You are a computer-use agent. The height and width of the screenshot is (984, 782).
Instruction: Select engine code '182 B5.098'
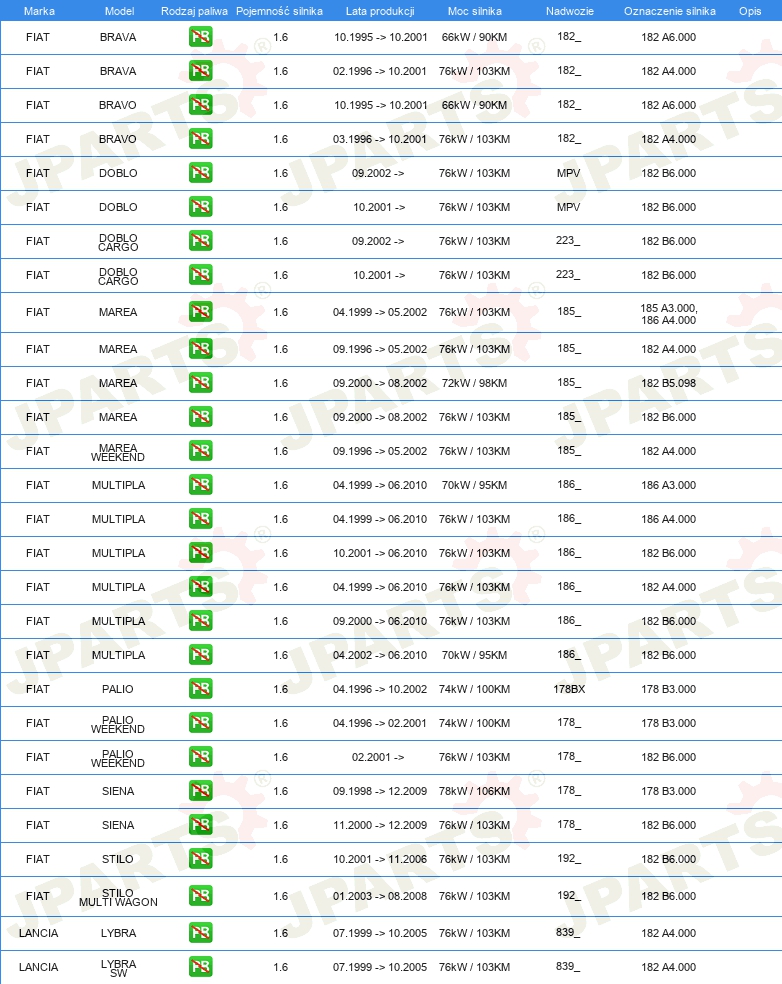pyautogui.click(x=668, y=383)
